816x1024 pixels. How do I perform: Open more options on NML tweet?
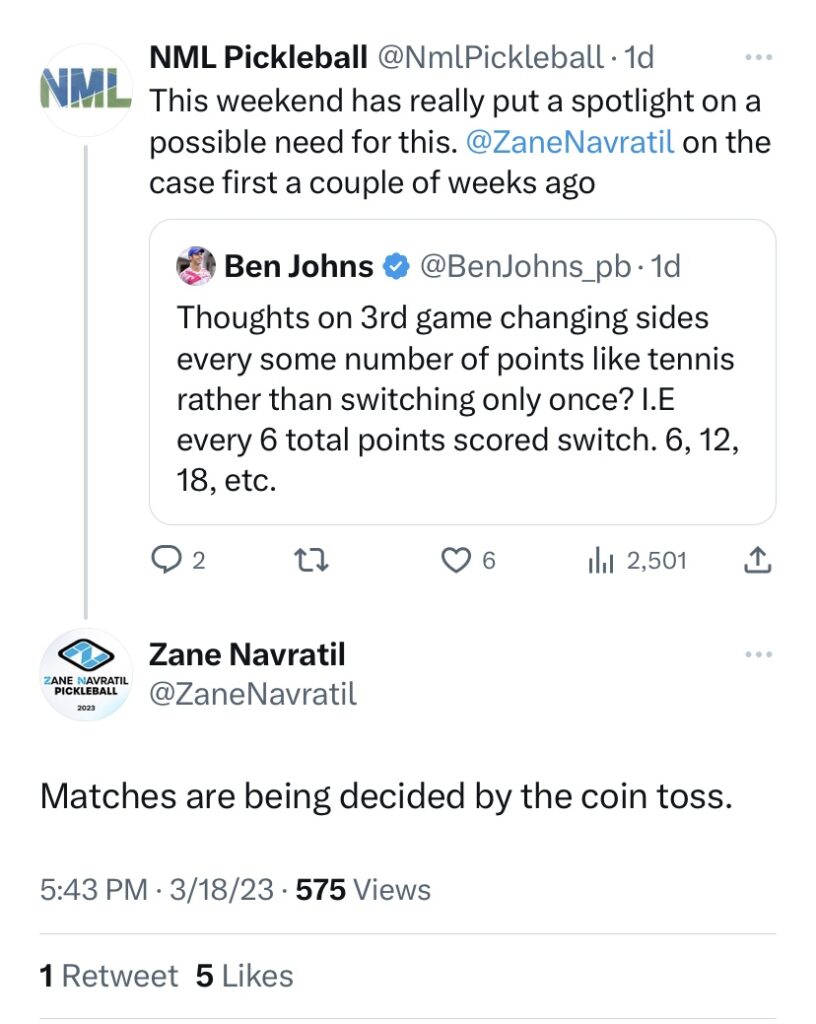[758, 59]
